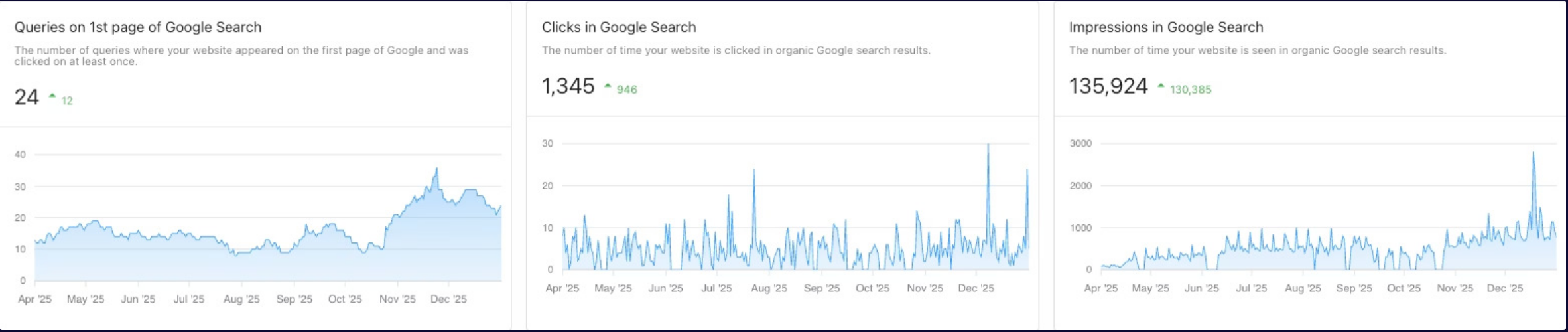Click the tallest spike in the Clicks chart
1568x332 pixels.
(x=988, y=145)
